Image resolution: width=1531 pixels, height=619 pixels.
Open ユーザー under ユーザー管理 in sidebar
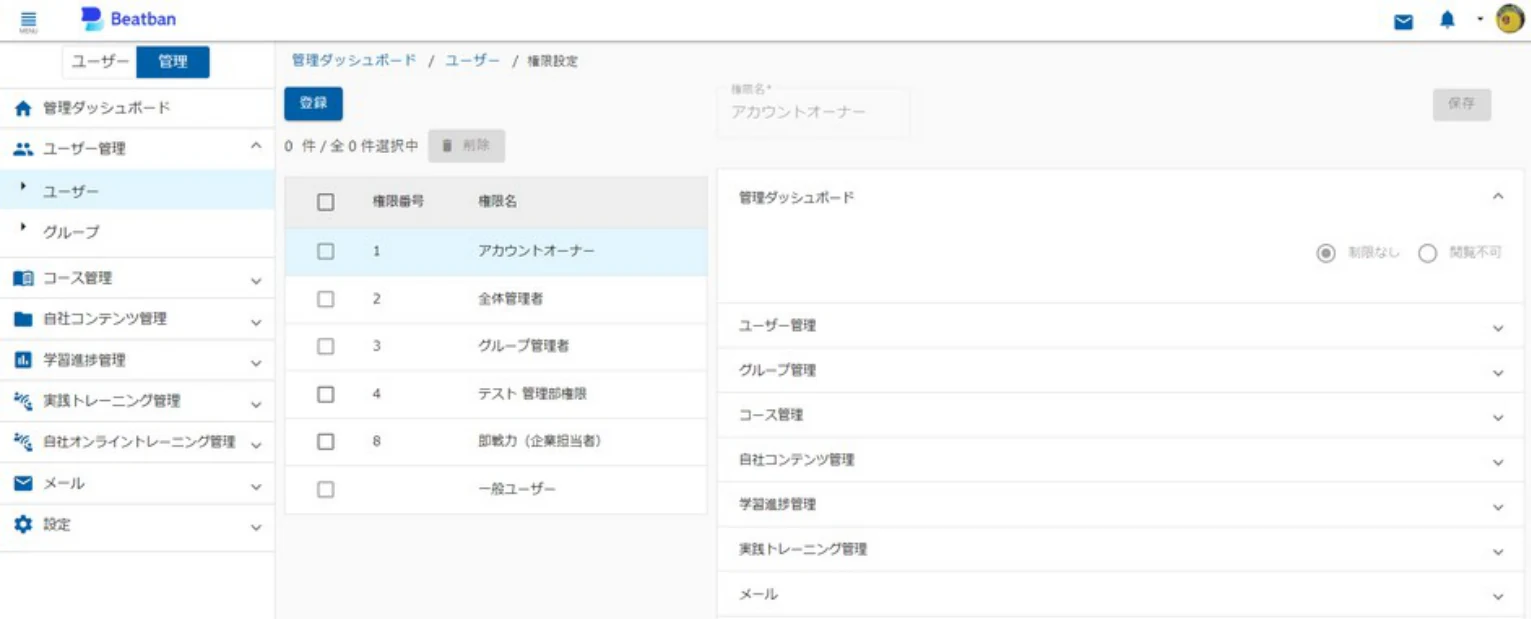click(137, 190)
